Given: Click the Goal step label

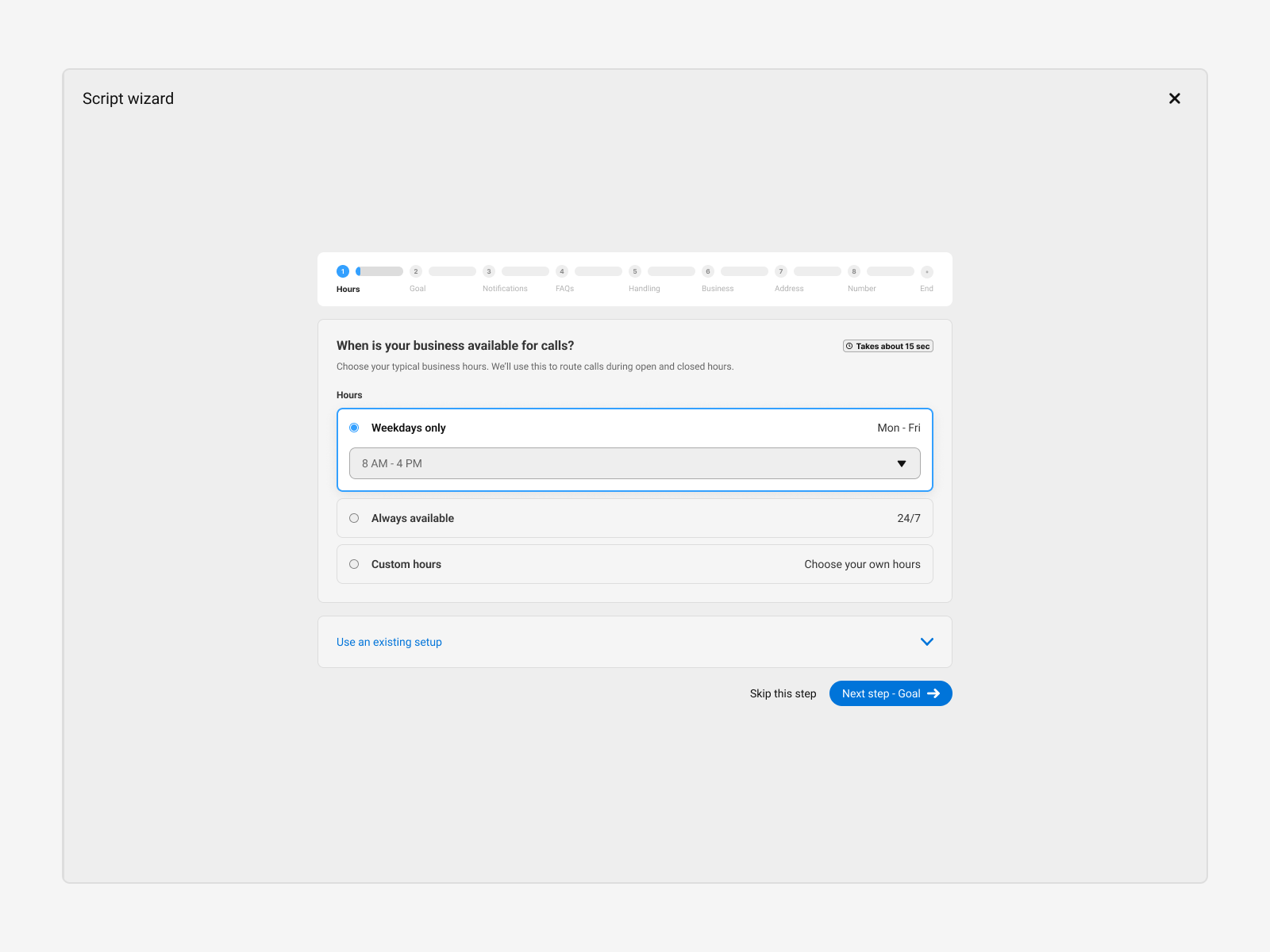Looking at the screenshot, I should [418, 289].
